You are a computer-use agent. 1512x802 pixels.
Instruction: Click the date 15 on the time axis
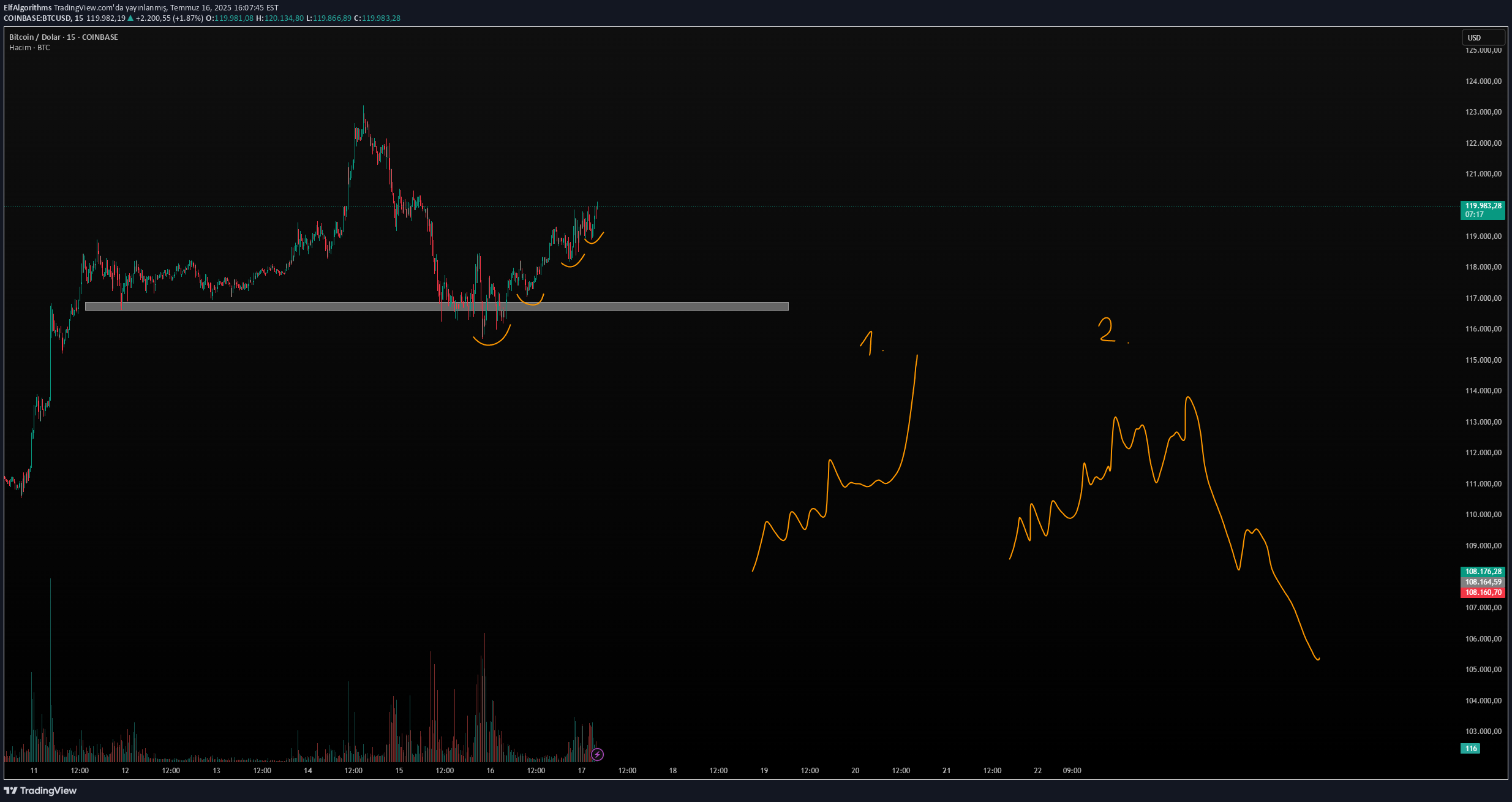click(x=399, y=771)
